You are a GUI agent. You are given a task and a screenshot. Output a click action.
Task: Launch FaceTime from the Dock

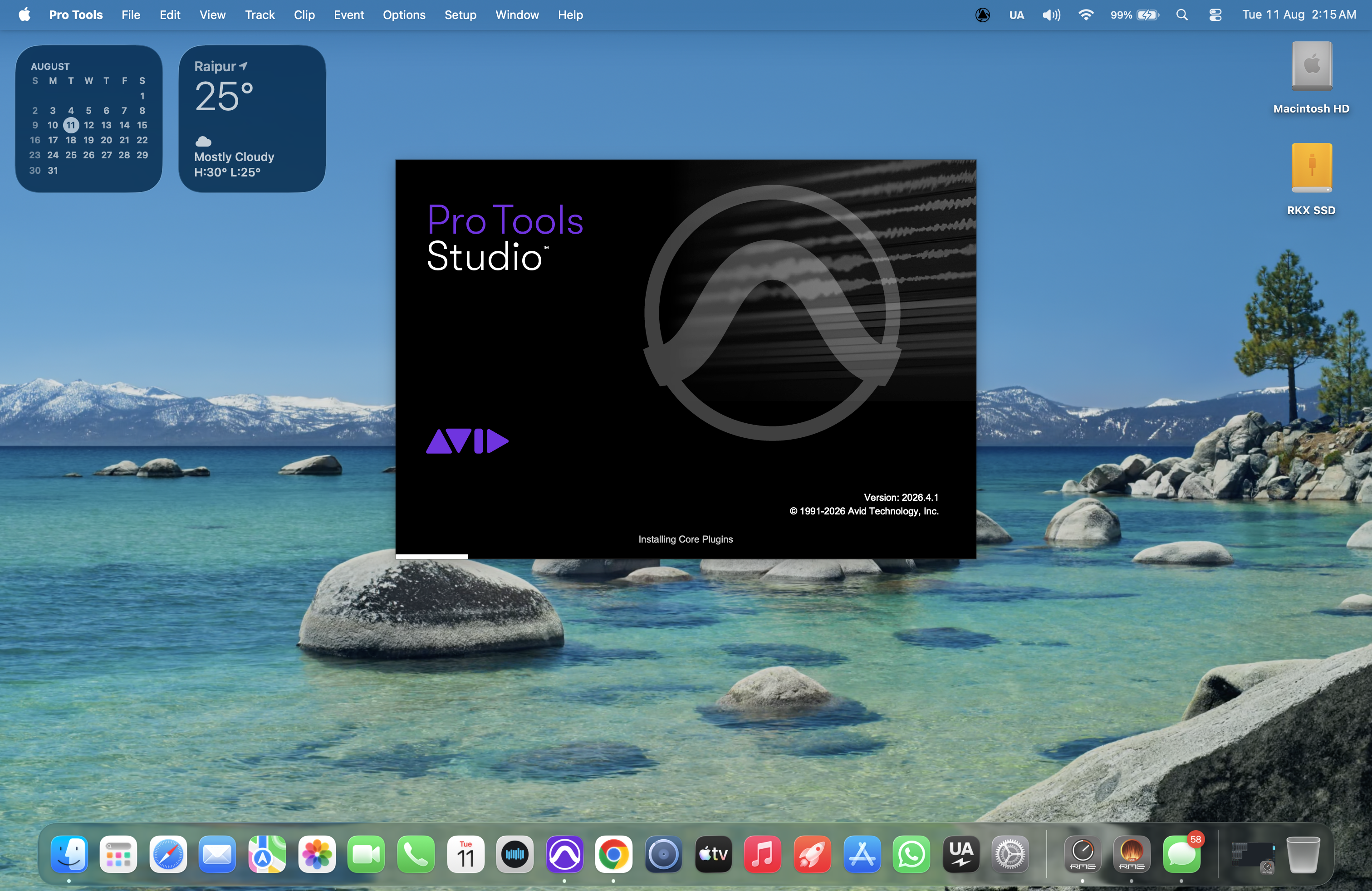[x=366, y=854]
